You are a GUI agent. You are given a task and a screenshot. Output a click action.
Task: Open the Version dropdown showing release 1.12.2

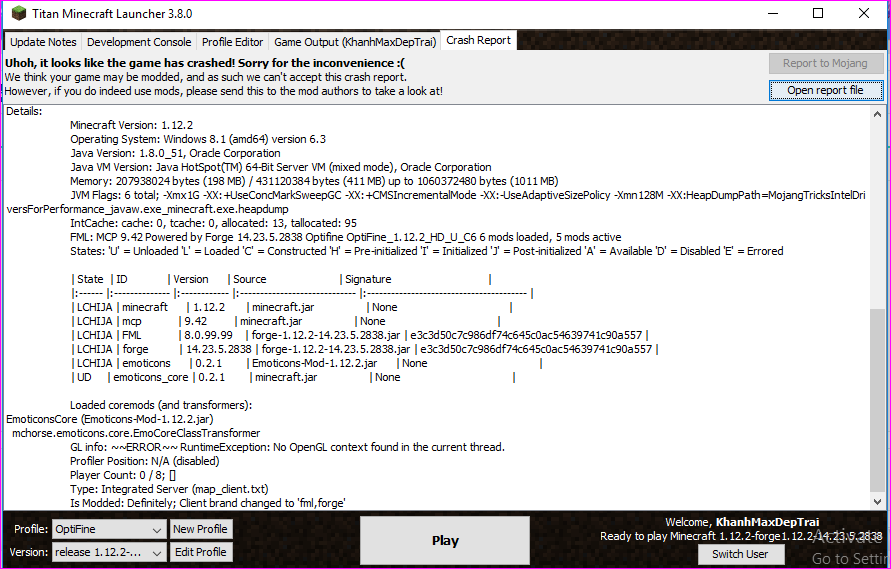click(109, 552)
